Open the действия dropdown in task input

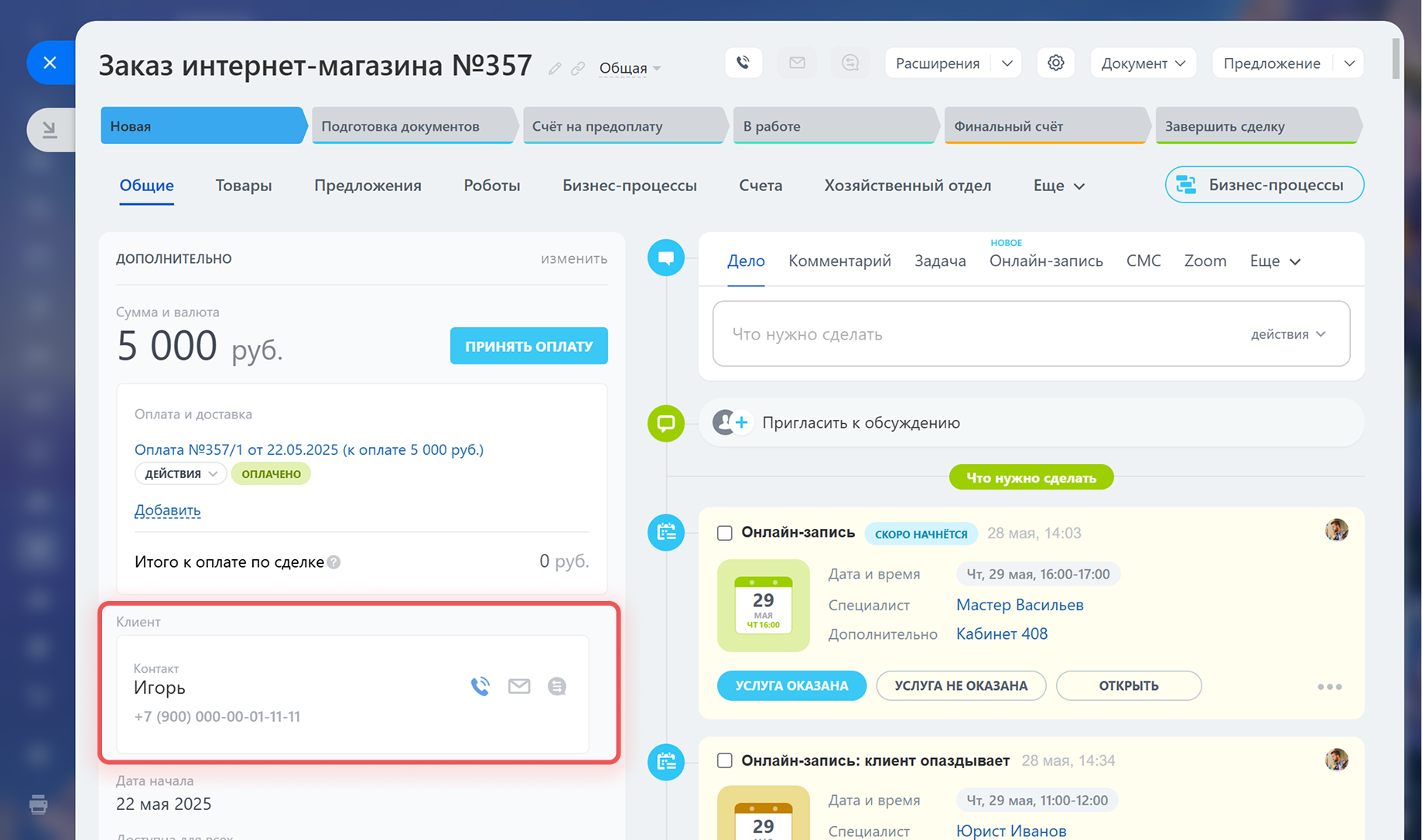[1288, 334]
